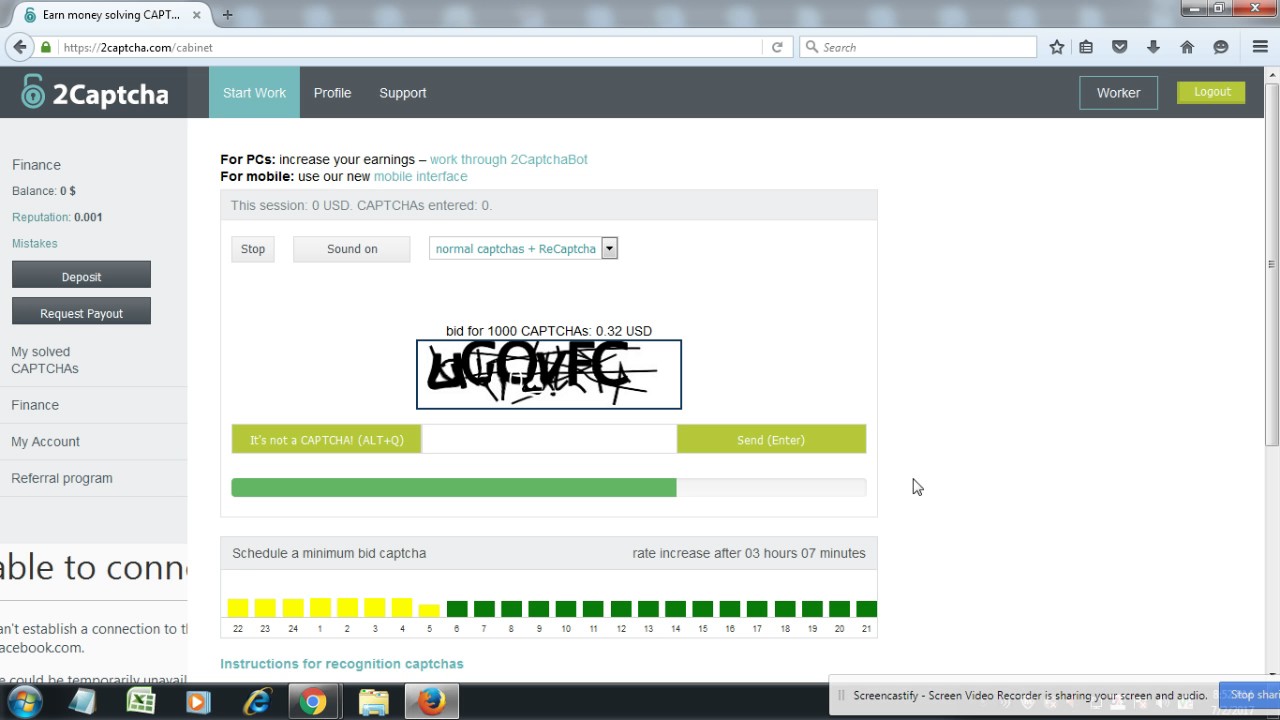Launch Internet Explorer from the taskbar
Viewport: 1280px width, 720px height.
click(x=257, y=702)
